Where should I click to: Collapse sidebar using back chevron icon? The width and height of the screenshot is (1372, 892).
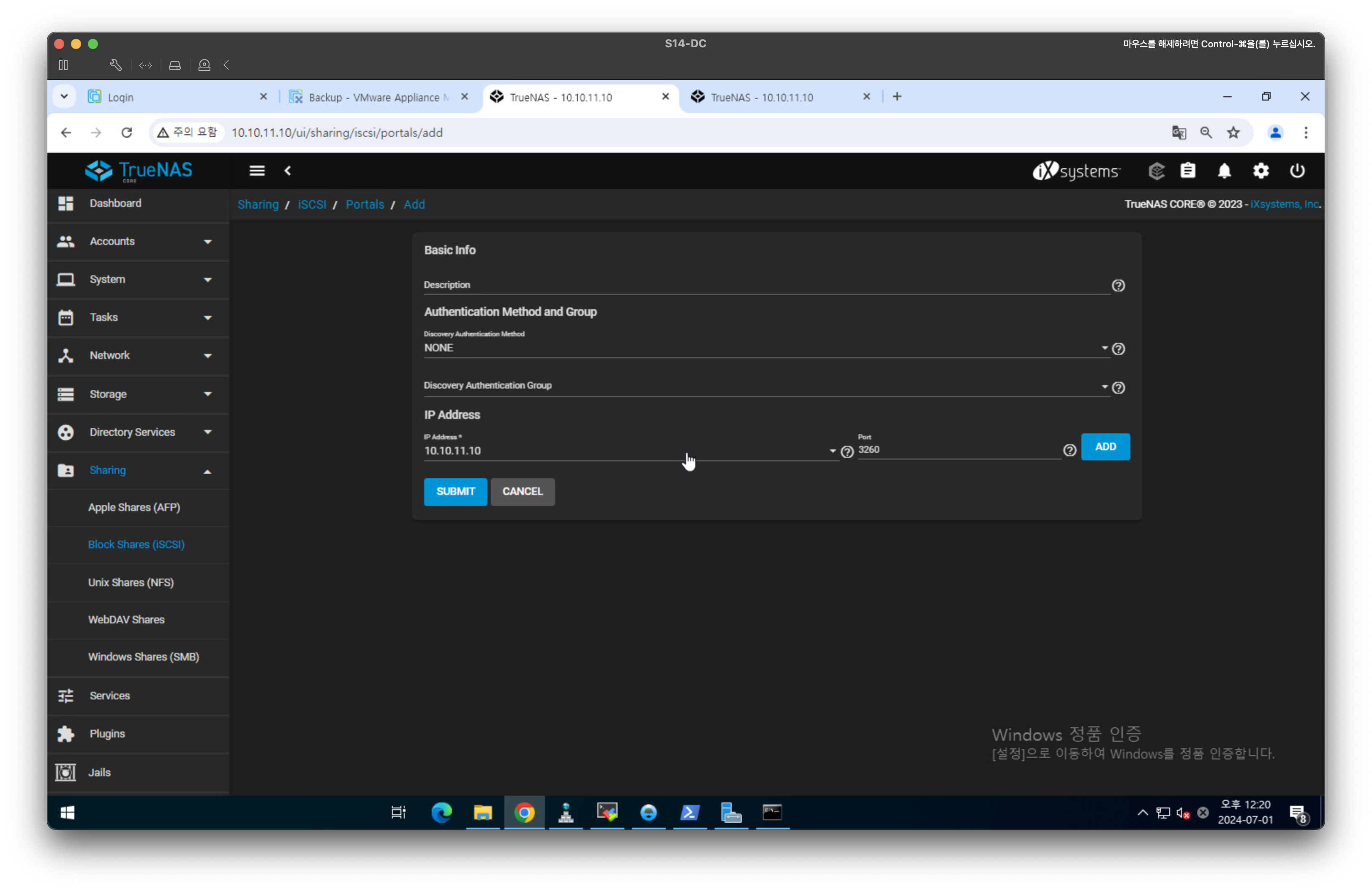288,171
